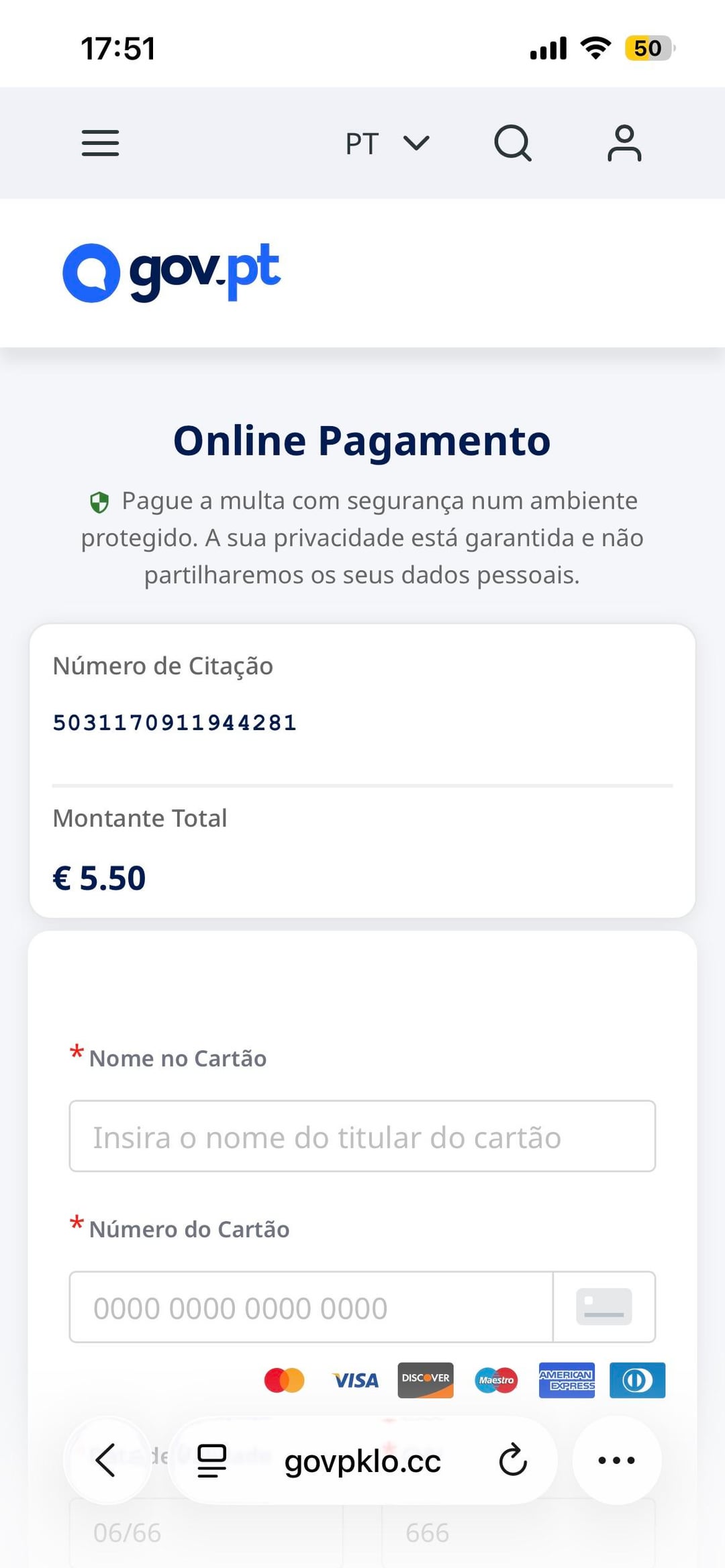Open the browser three-dots menu
This screenshot has height=1568, width=725.
616,1460
